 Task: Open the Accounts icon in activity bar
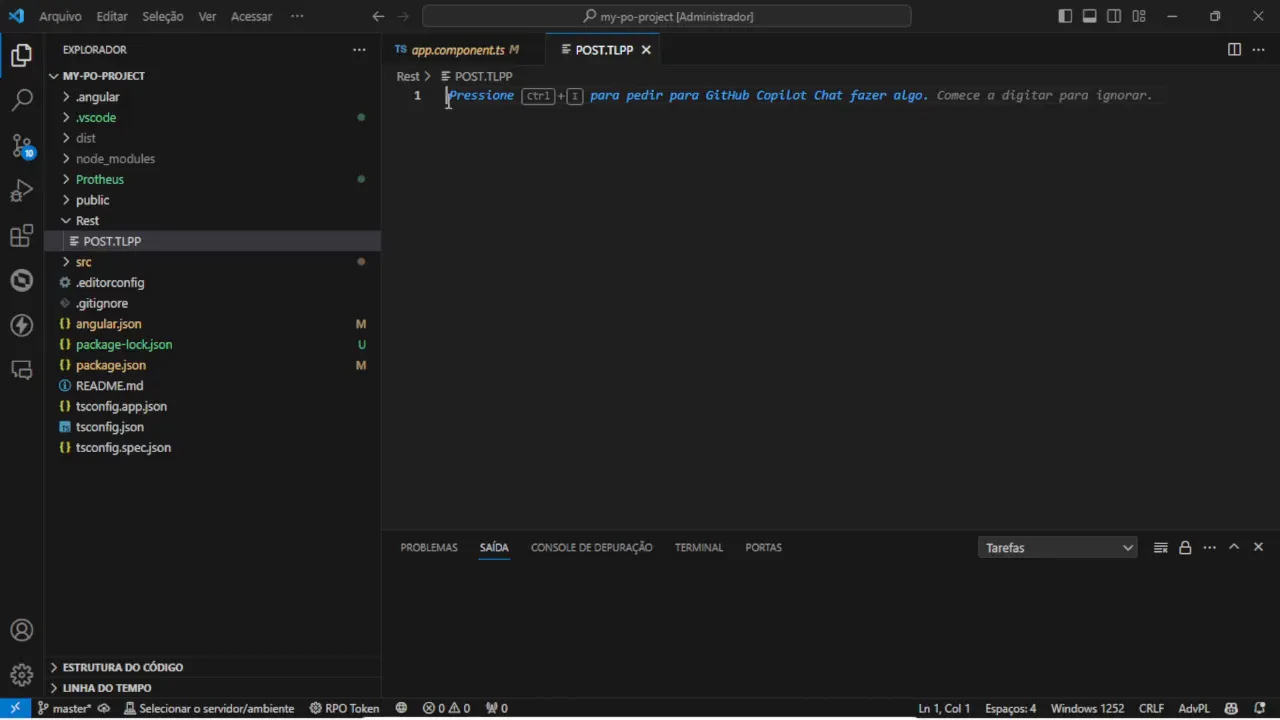[x=22, y=631]
